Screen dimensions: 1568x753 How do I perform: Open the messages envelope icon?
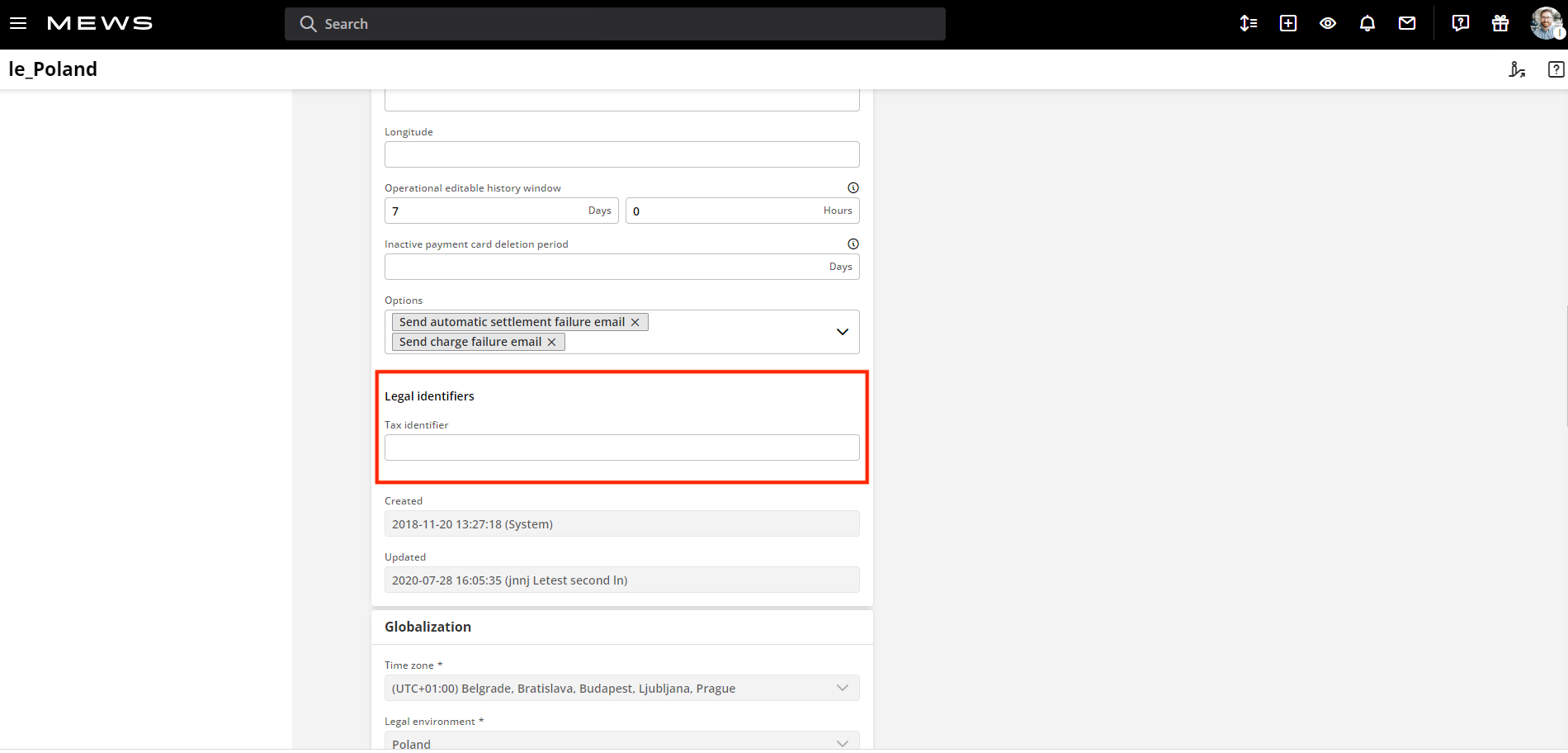[1407, 23]
